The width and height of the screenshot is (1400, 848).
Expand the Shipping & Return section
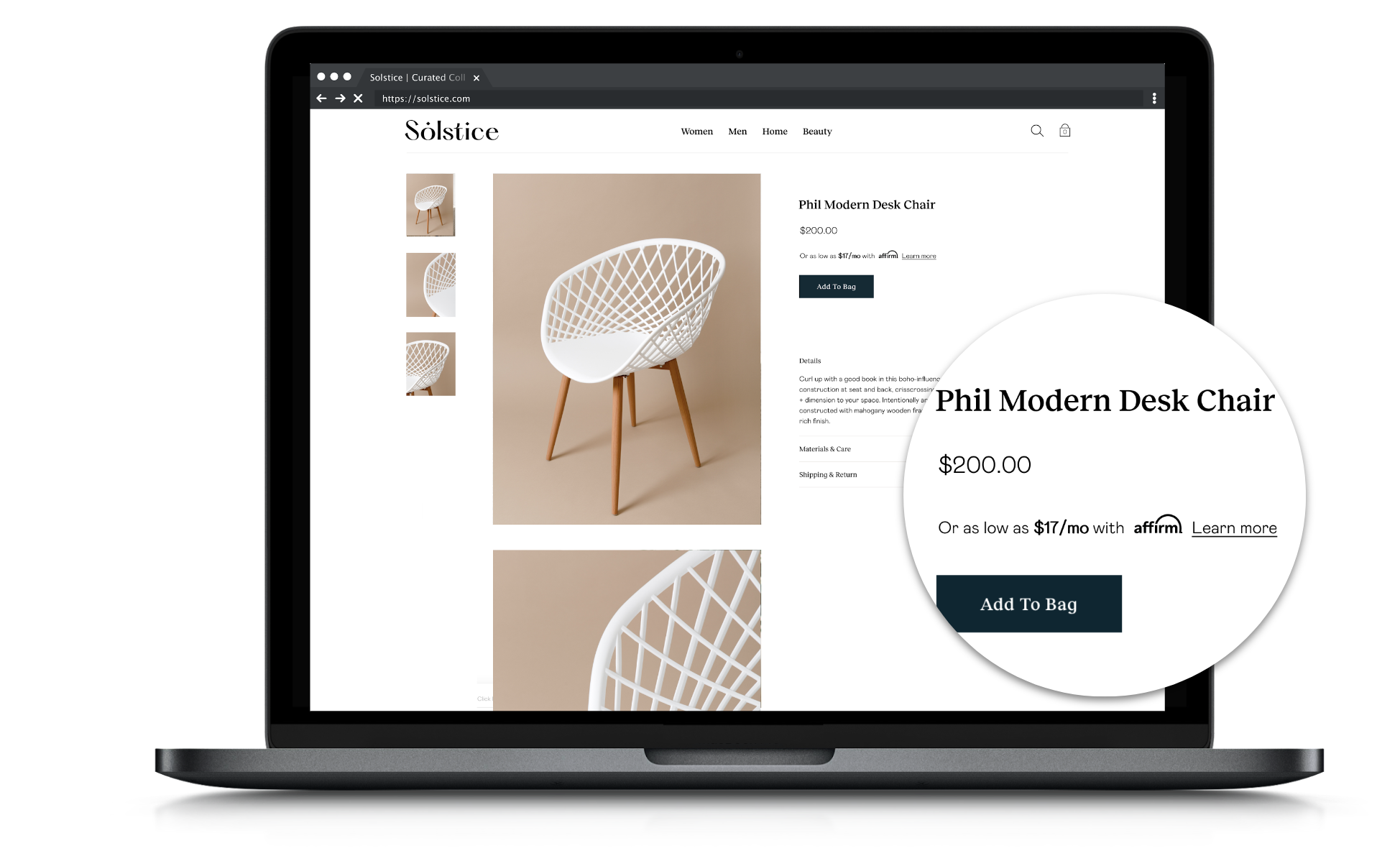(x=828, y=474)
